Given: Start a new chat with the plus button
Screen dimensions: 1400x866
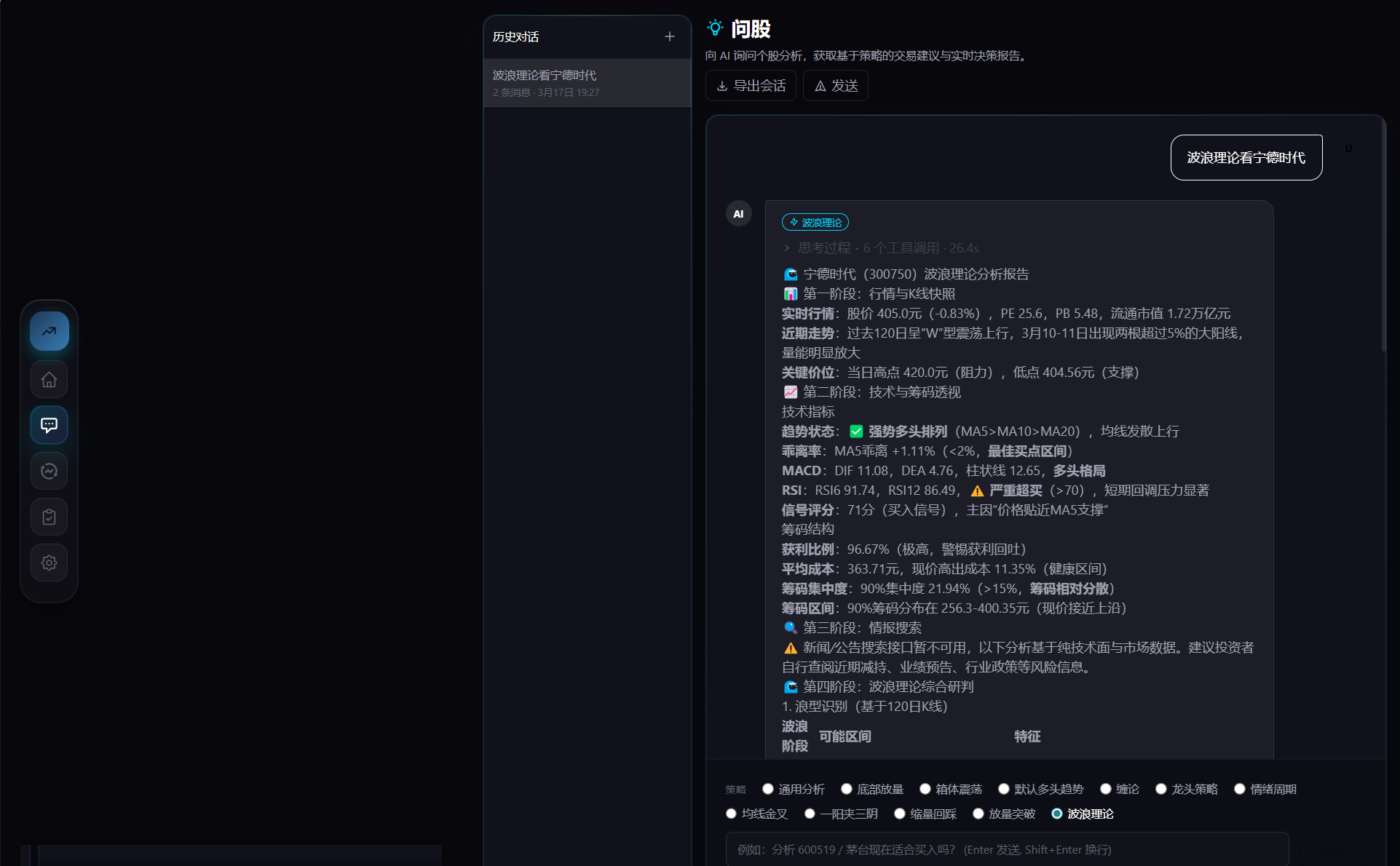Looking at the screenshot, I should tap(669, 36).
